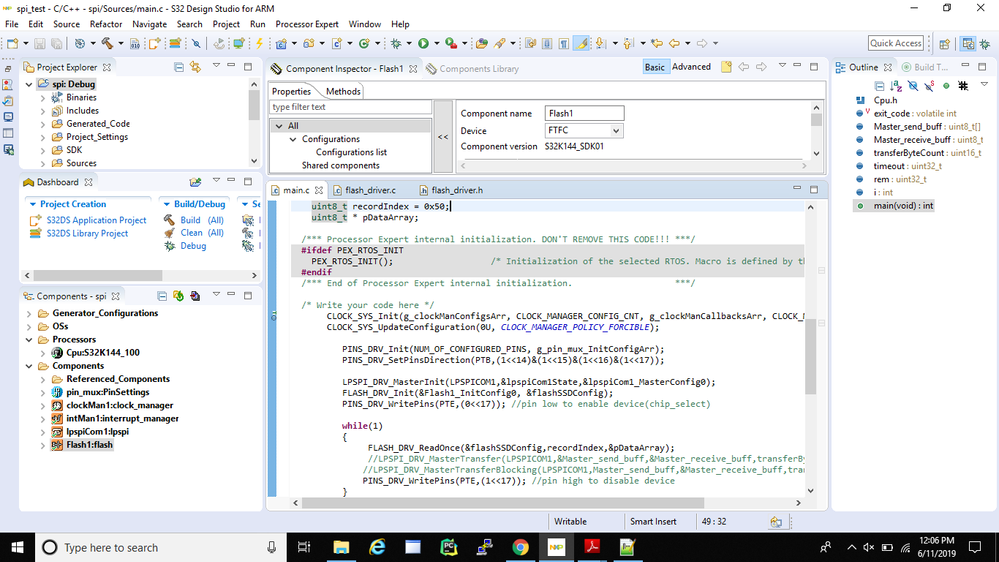The height and width of the screenshot is (562, 999).
Task: Click the Debug bug icon in toolbar
Action: [397, 43]
